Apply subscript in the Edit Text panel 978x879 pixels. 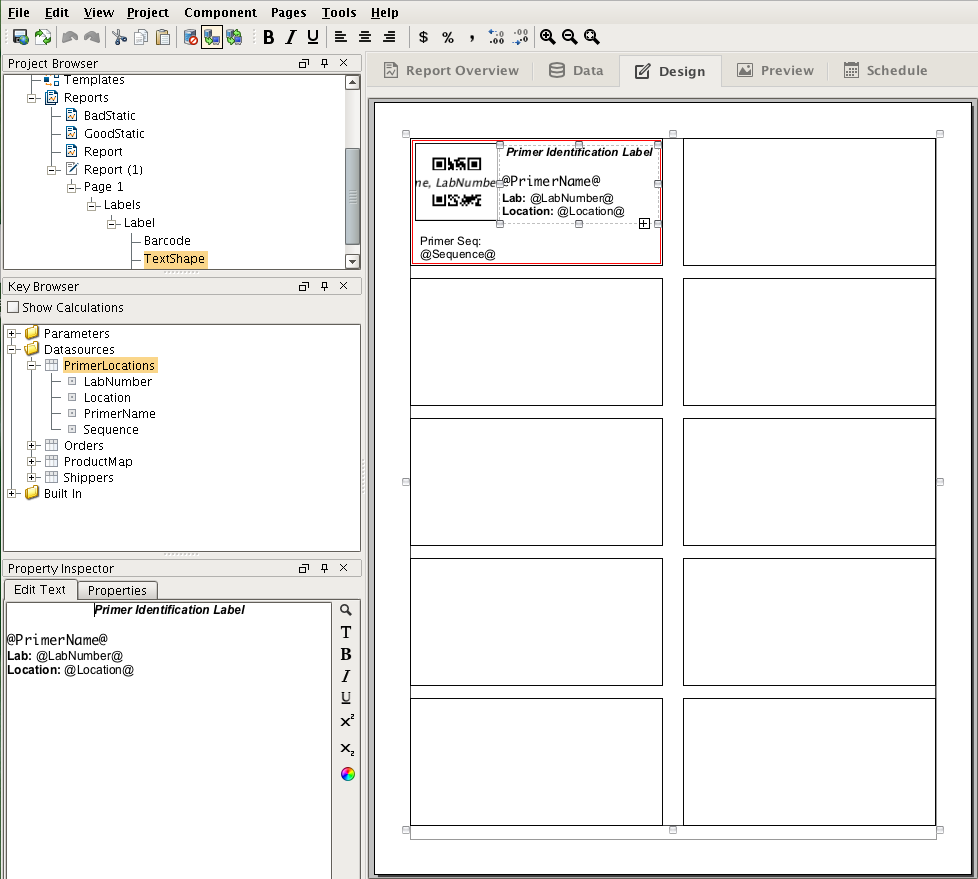346,749
